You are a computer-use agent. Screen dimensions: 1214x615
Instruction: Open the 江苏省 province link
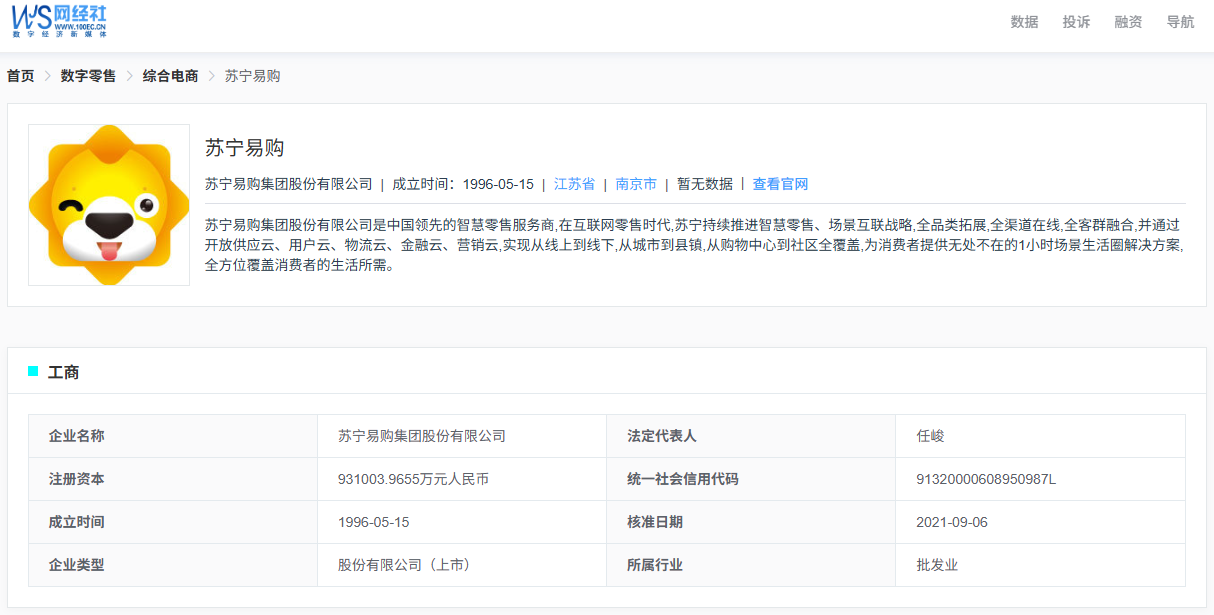(x=574, y=184)
